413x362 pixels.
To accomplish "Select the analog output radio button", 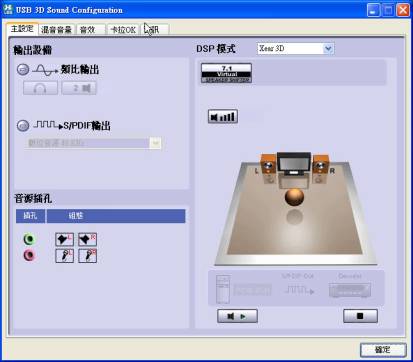I will coord(23,69).
